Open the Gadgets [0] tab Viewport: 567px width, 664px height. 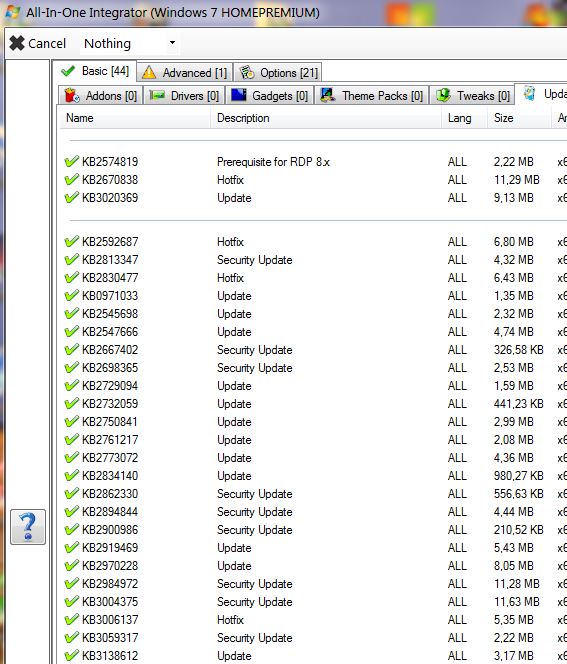pyautogui.click(x=270, y=96)
